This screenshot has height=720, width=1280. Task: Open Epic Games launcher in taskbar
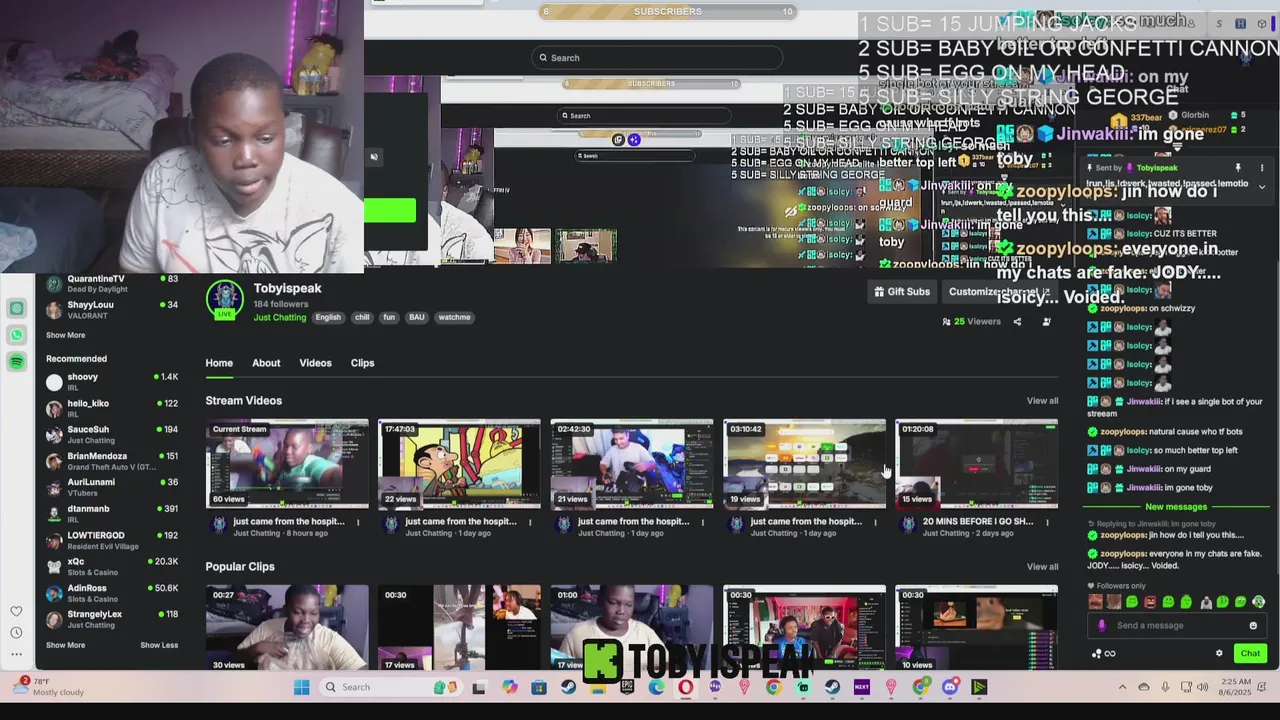(628, 687)
